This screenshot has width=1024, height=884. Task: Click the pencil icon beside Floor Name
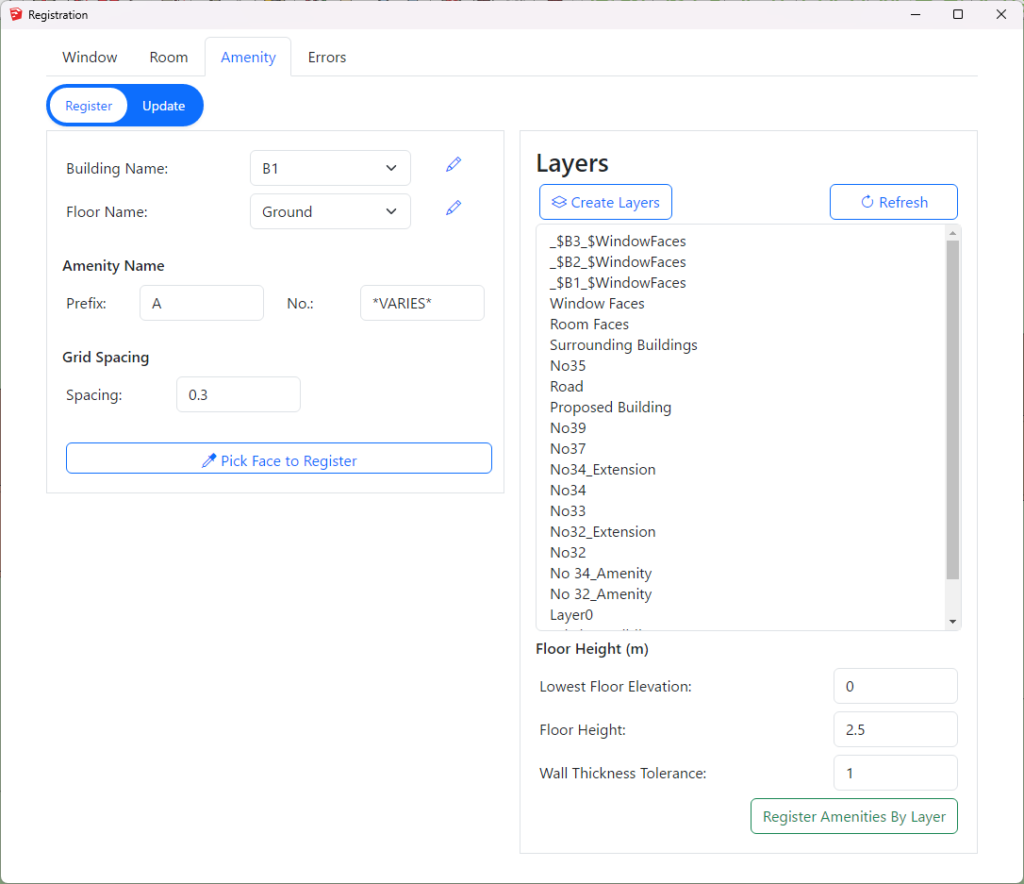coord(454,208)
